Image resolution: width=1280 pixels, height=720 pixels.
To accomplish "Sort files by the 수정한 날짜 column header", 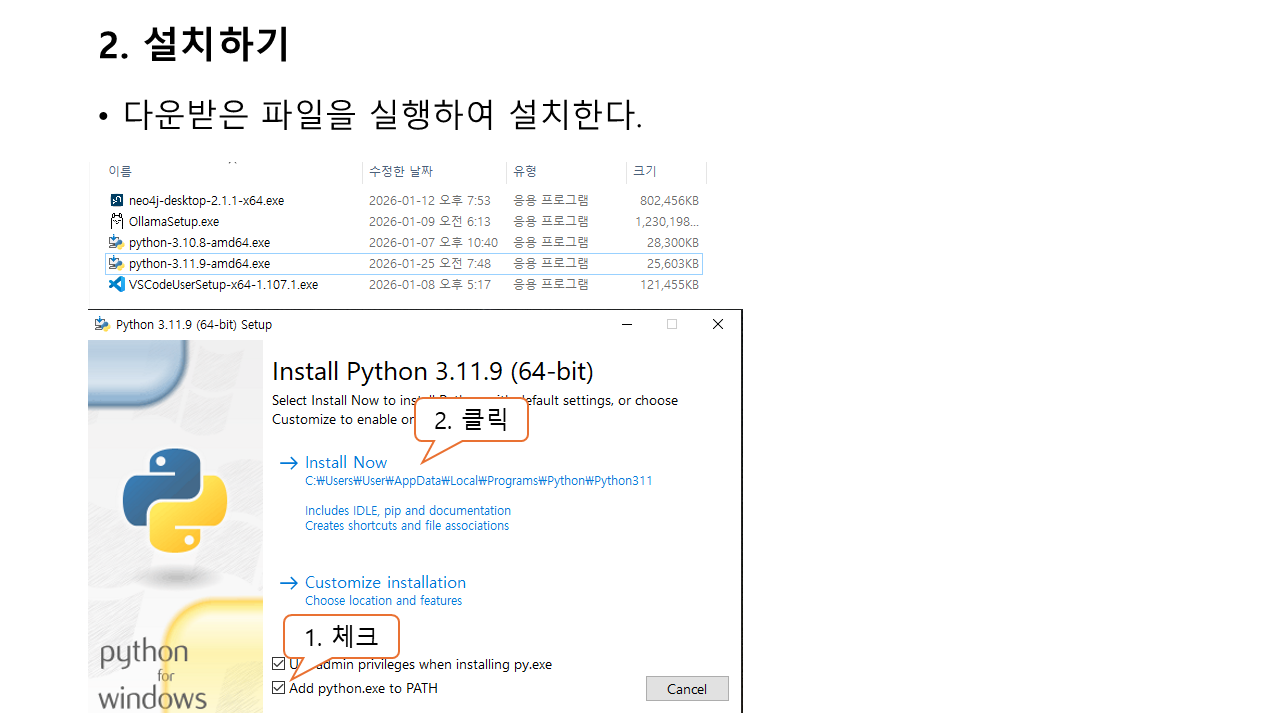I will [400, 172].
